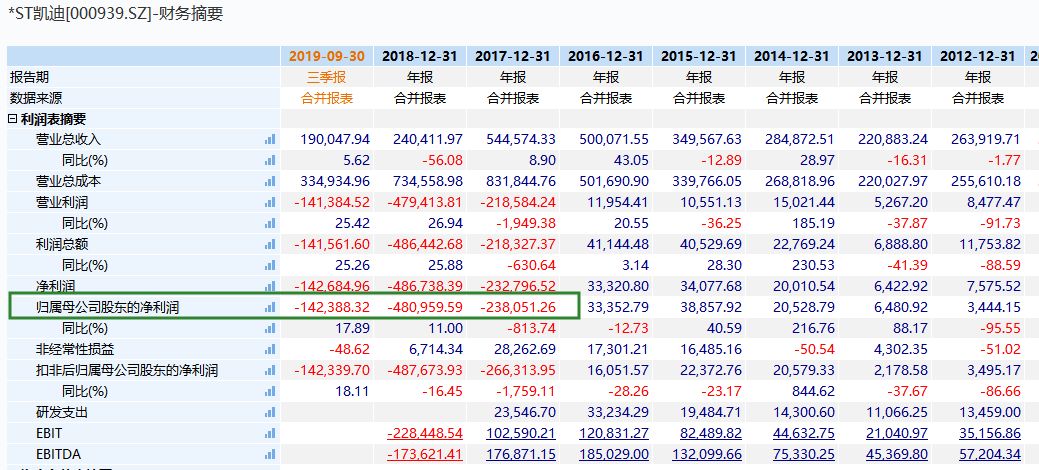
Task: Select the 2019-09-30 column header
Action: pos(327,56)
